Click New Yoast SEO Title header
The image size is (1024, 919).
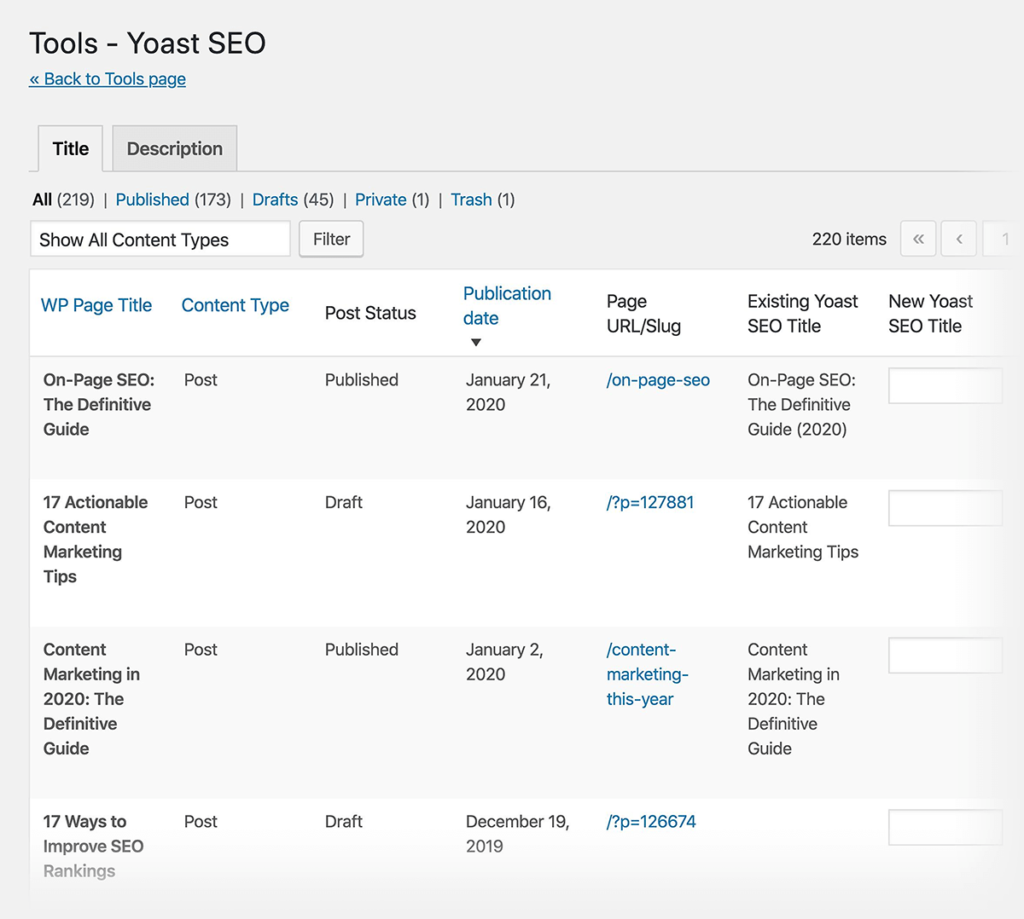pyautogui.click(x=930, y=314)
